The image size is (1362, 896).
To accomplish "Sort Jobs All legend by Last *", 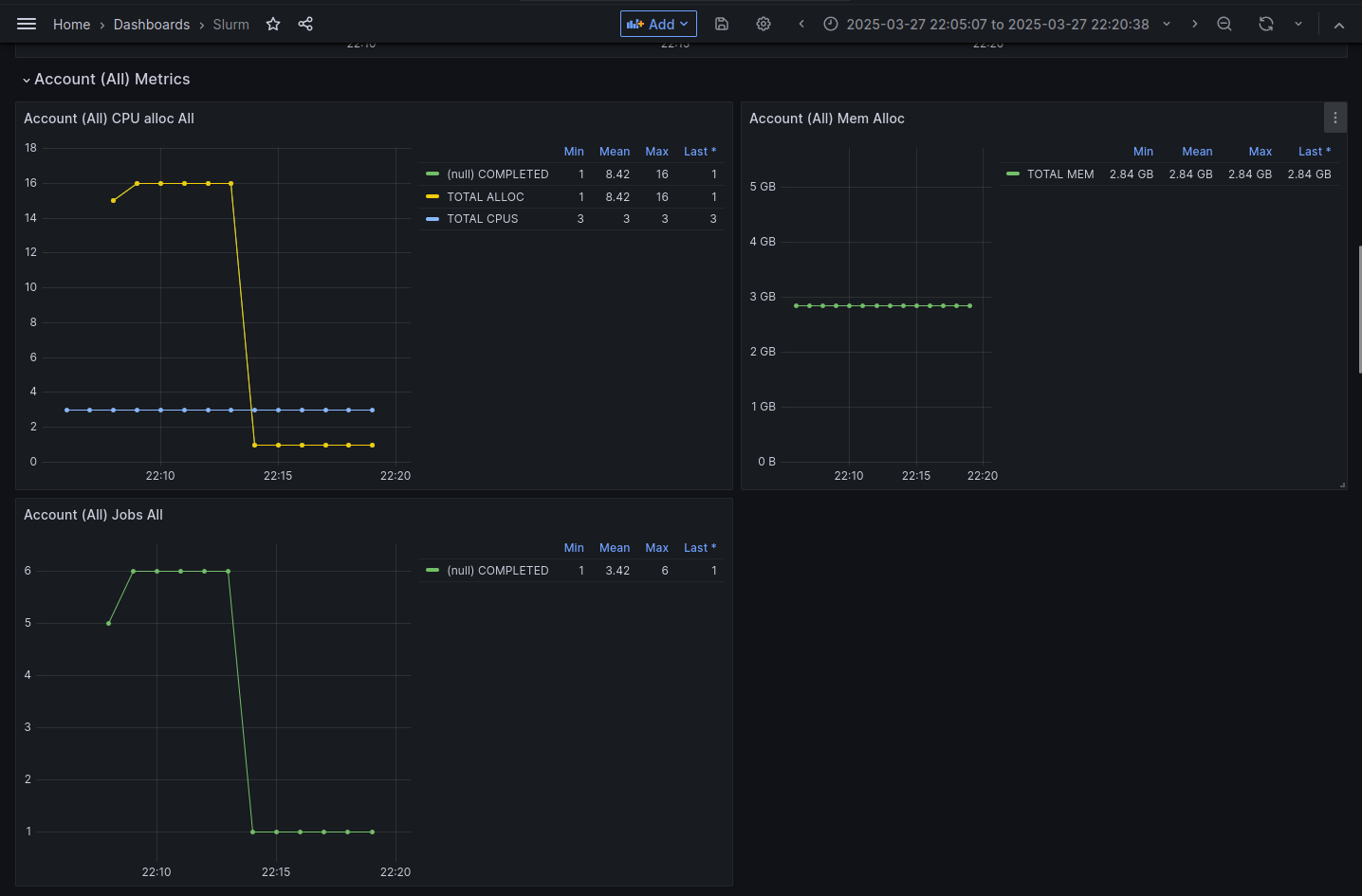I will 700,548.
